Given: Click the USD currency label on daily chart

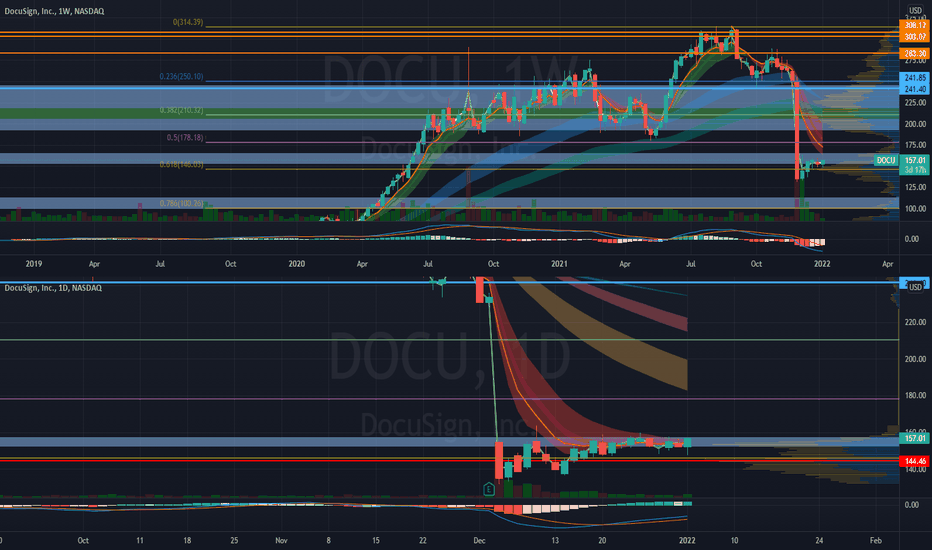Looking at the screenshot, I should 915,288.
